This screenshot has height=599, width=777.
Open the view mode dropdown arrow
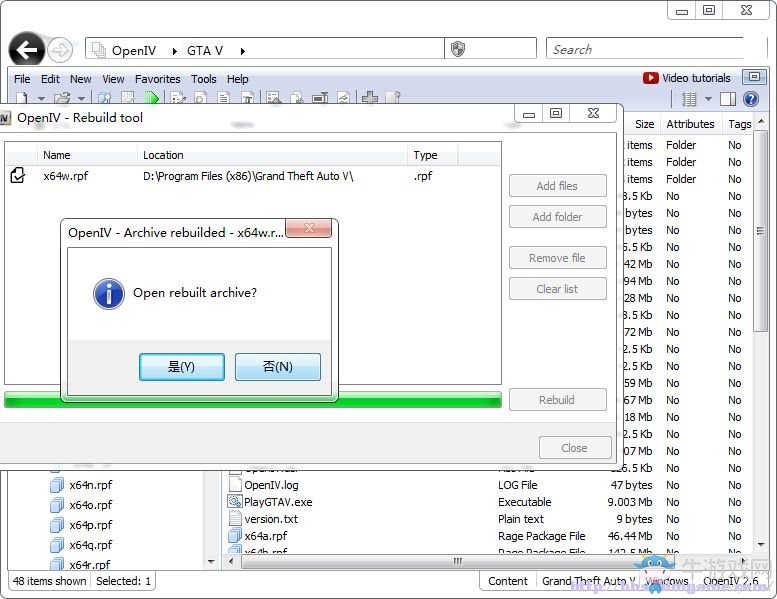click(708, 99)
